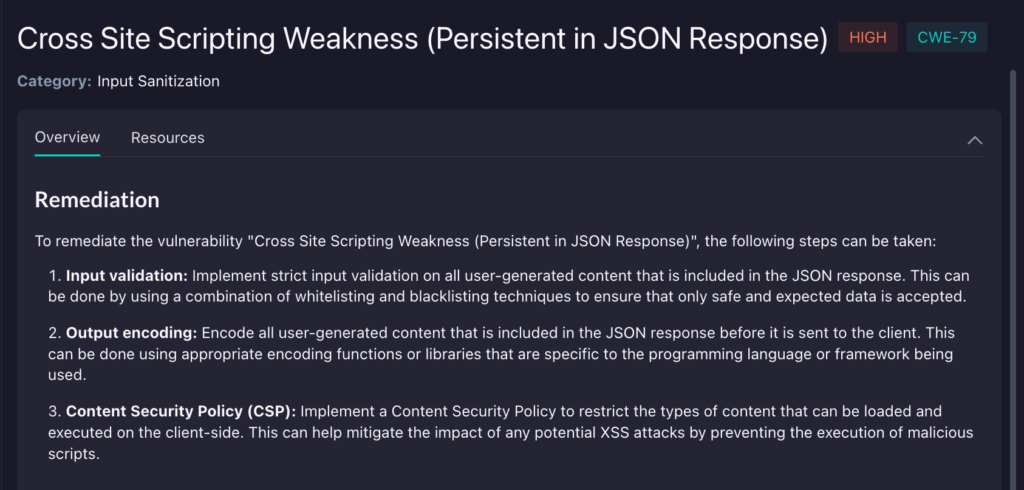Click the HIGH severity badge
Screen dimensions: 1024x490
867,38
